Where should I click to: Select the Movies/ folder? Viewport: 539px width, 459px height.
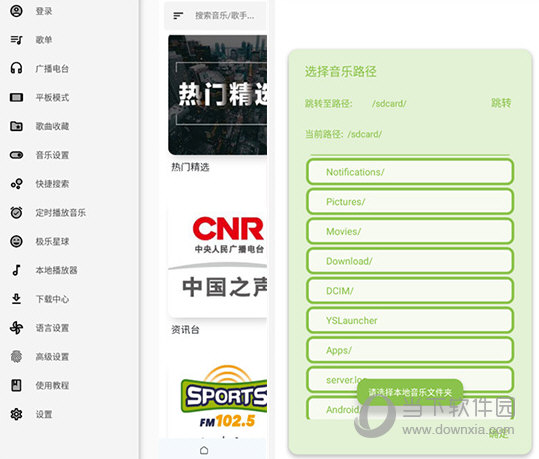point(410,231)
